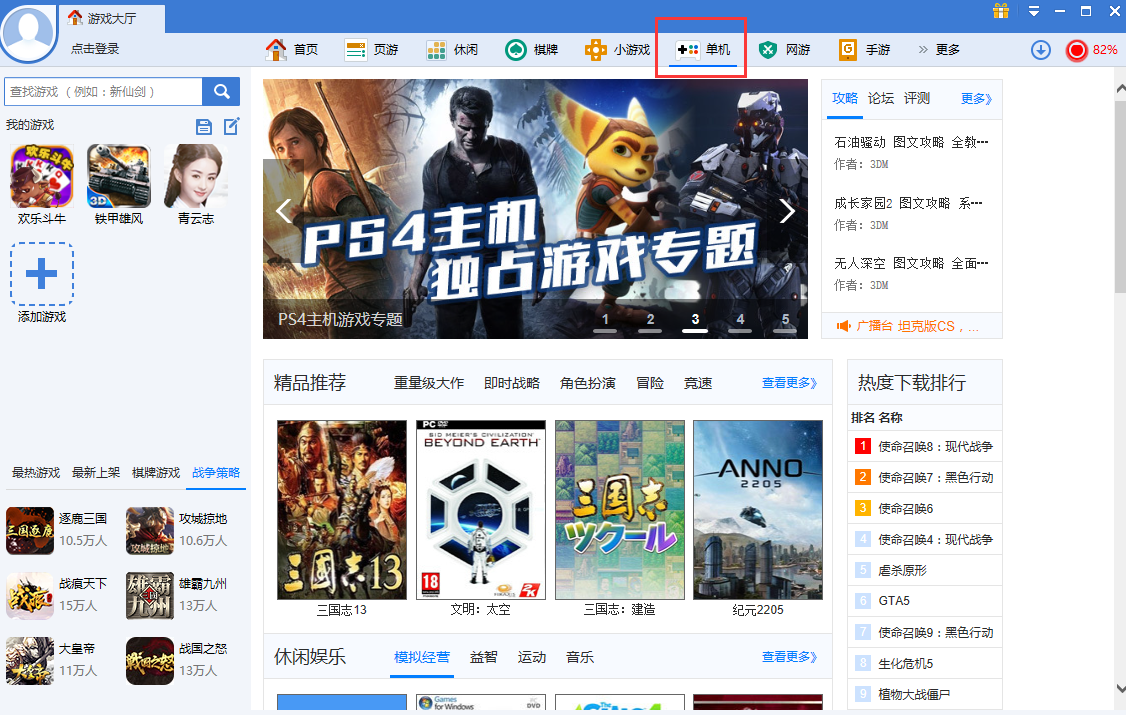Switch to the 网游 navigation tab
Viewport: 1126px width, 715px height.
pyautogui.click(x=785, y=49)
